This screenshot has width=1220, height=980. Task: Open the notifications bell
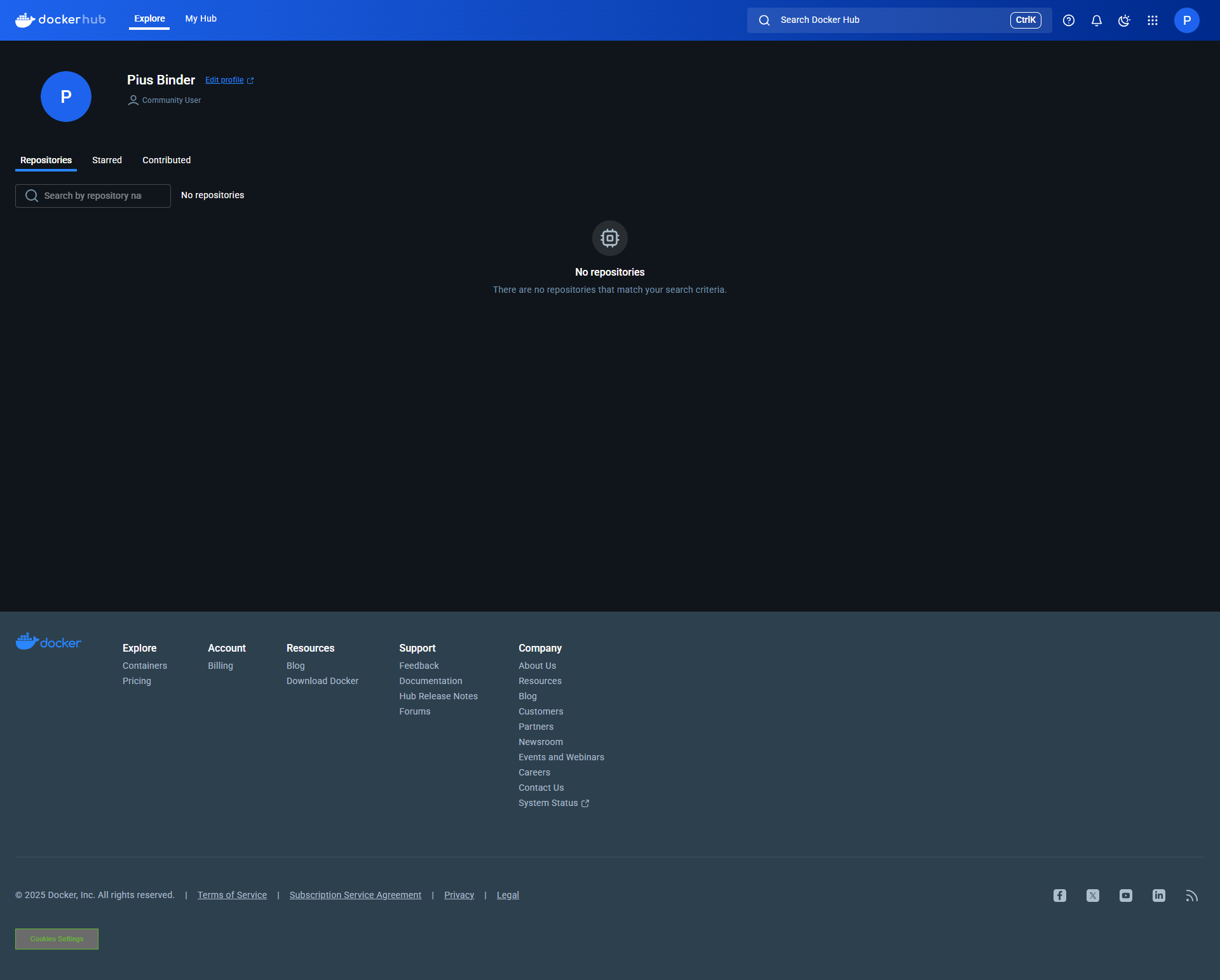pyautogui.click(x=1097, y=20)
